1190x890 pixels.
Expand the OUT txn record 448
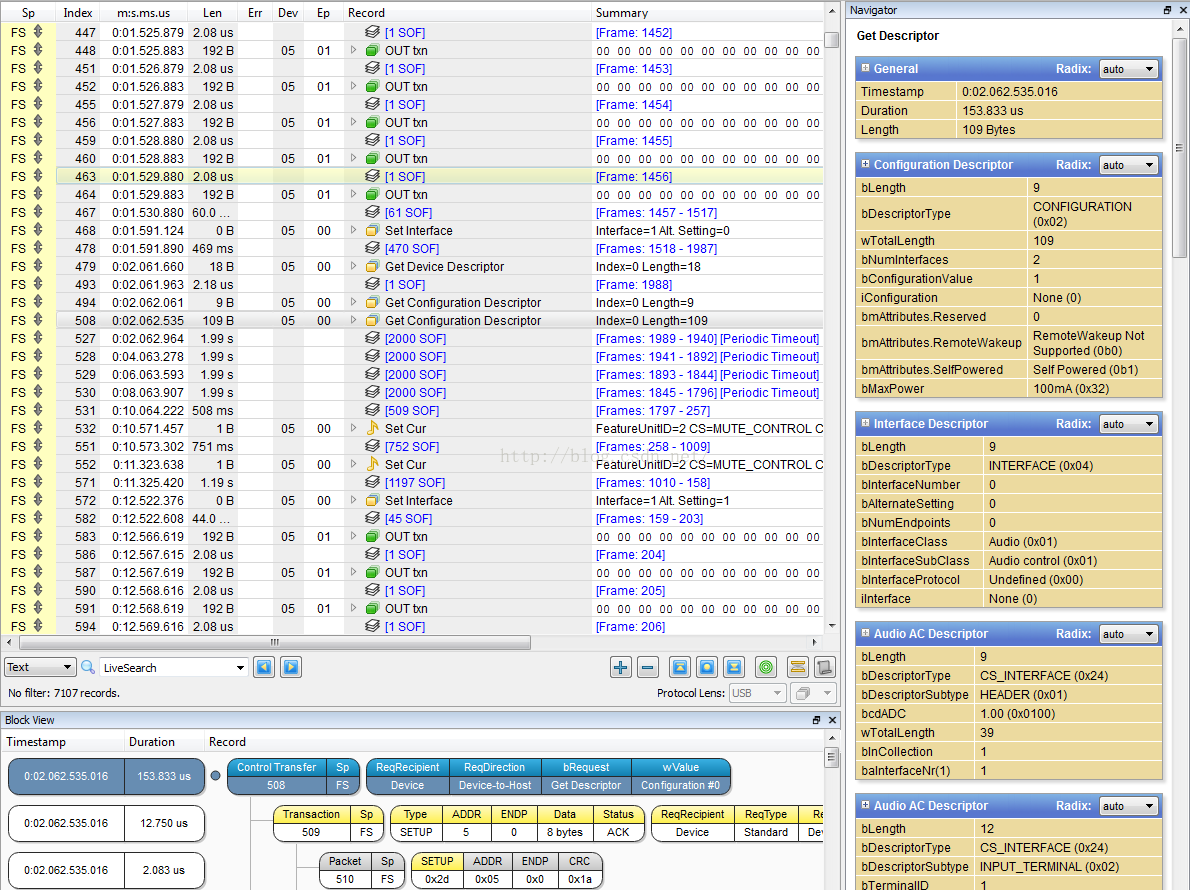tap(354, 50)
